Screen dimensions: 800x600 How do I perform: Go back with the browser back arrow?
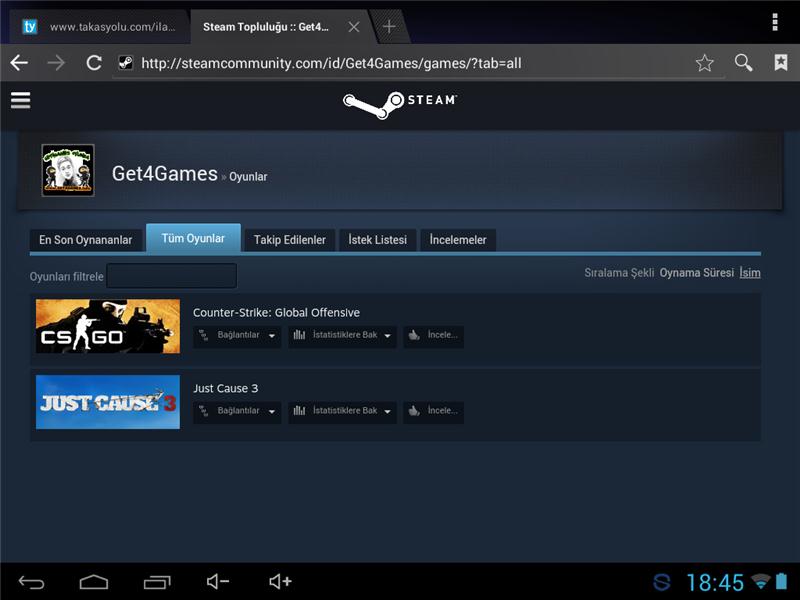pyautogui.click(x=19, y=63)
